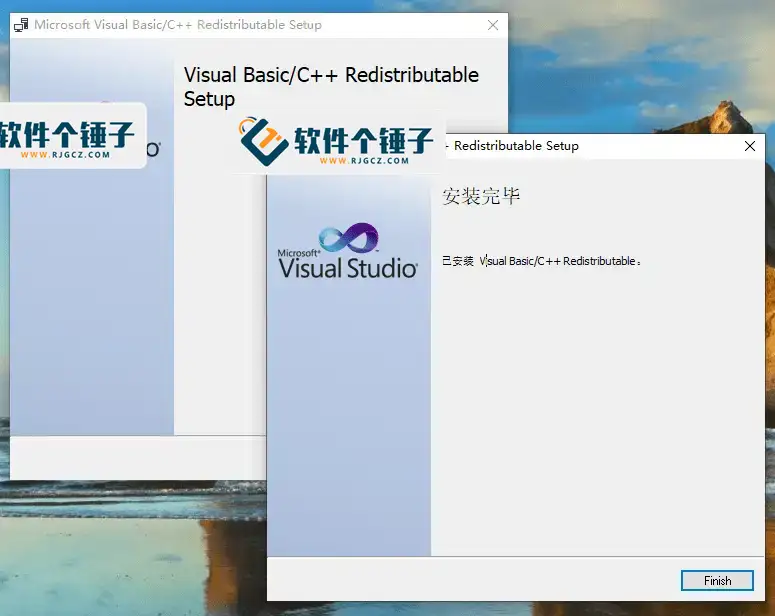Click the 已安装 Visual Basic/C++ Redistributable message

tap(542, 261)
